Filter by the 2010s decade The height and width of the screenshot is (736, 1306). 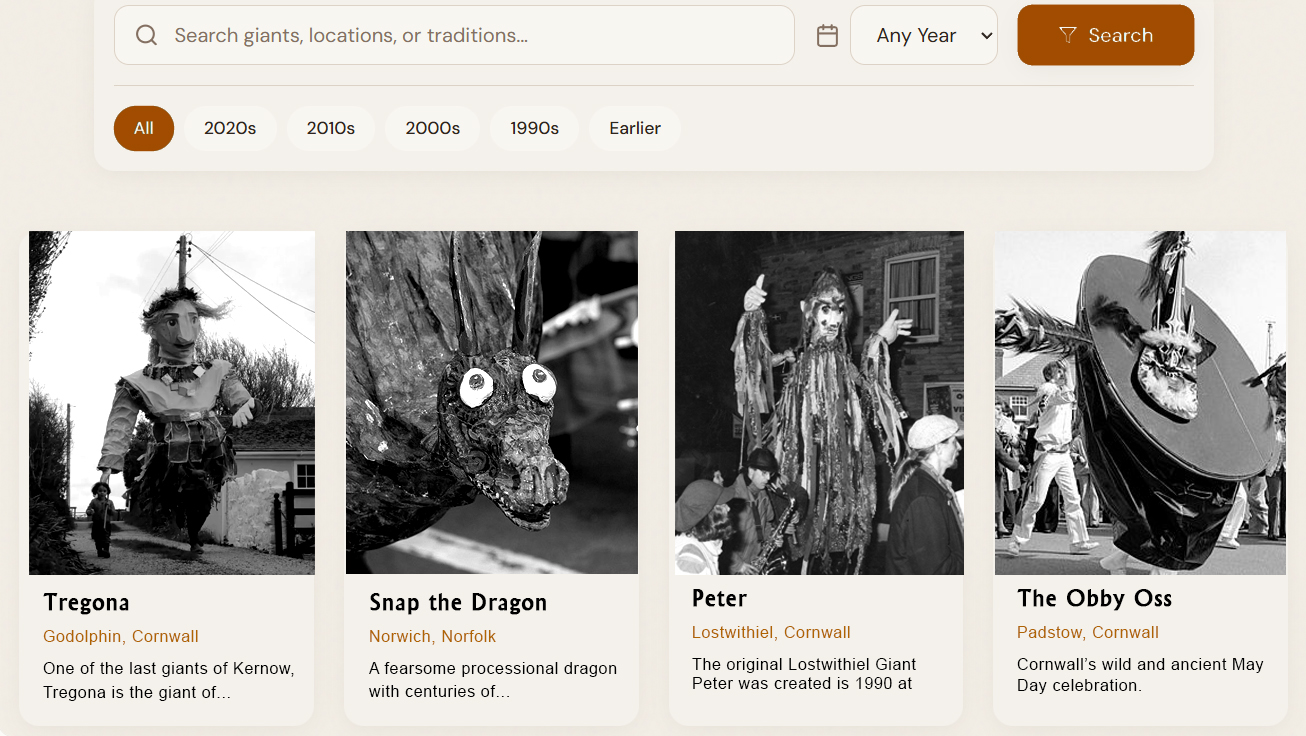tap(331, 128)
